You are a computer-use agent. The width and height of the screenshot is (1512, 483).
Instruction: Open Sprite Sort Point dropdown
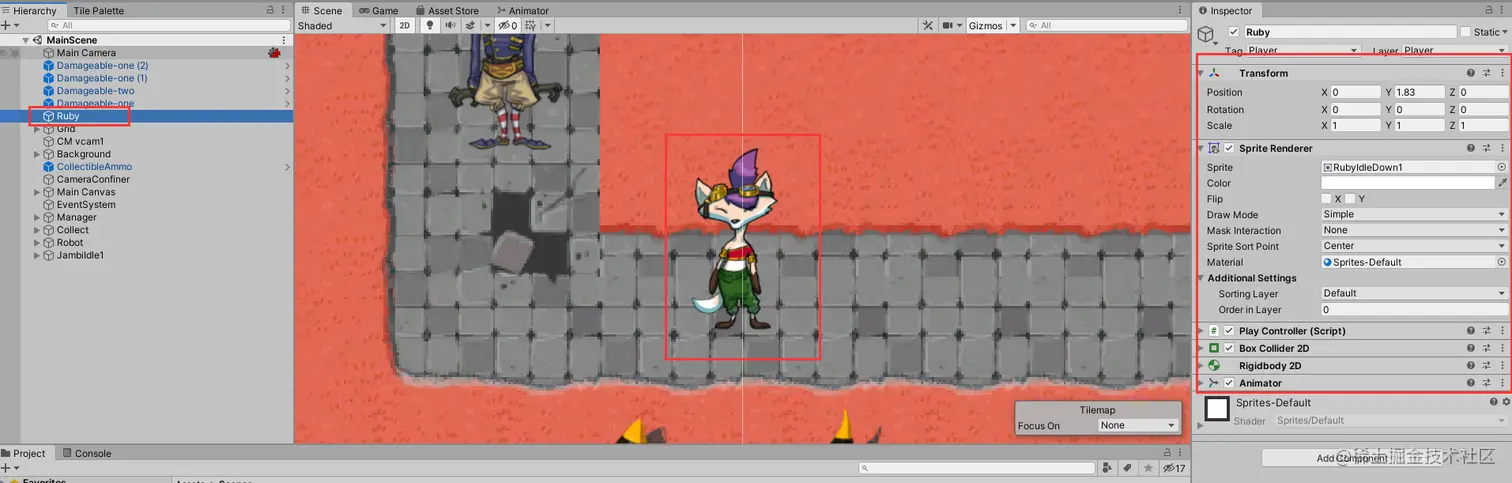click(1414, 246)
